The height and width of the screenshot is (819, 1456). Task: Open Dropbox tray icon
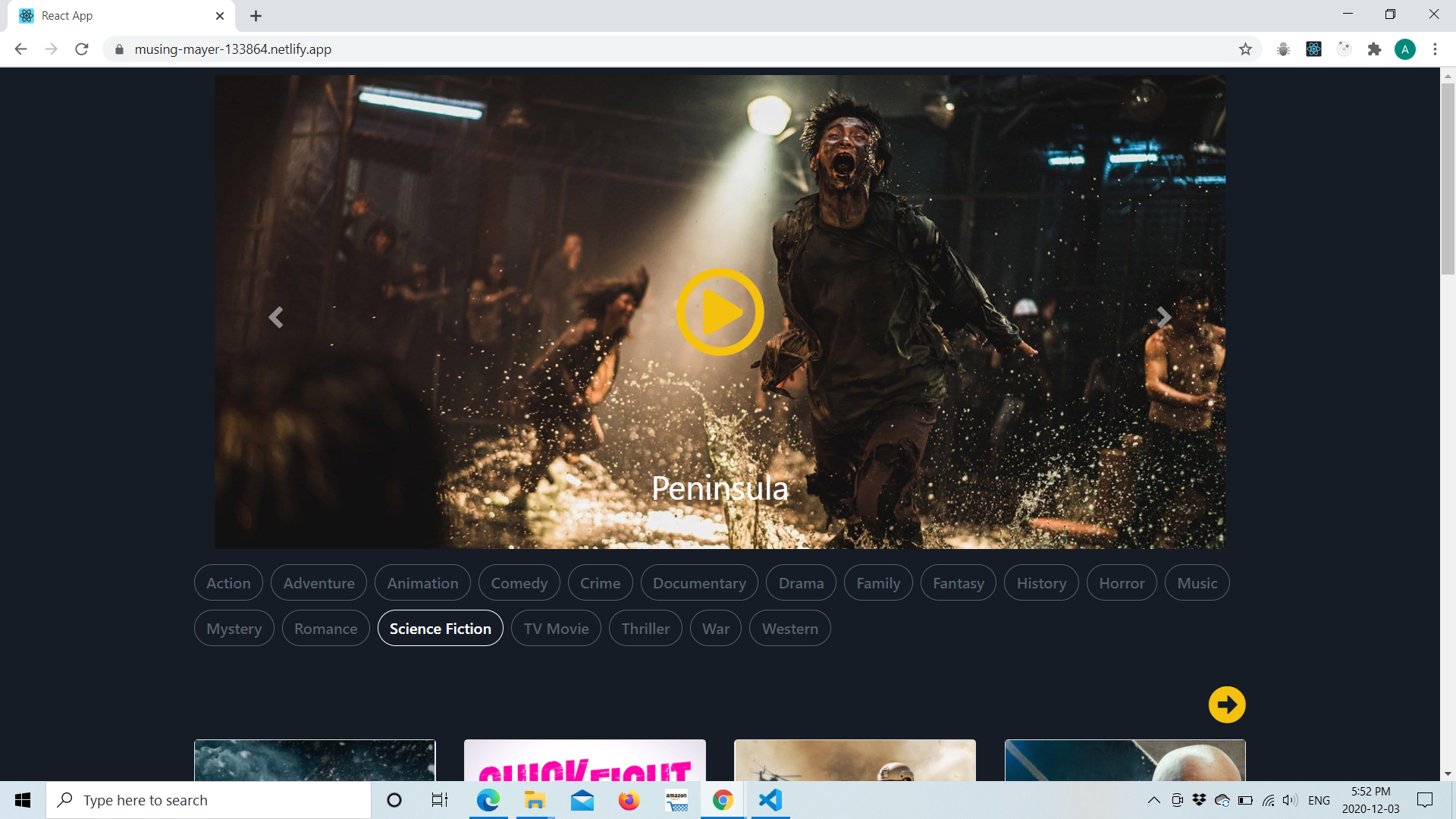tap(1199, 800)
